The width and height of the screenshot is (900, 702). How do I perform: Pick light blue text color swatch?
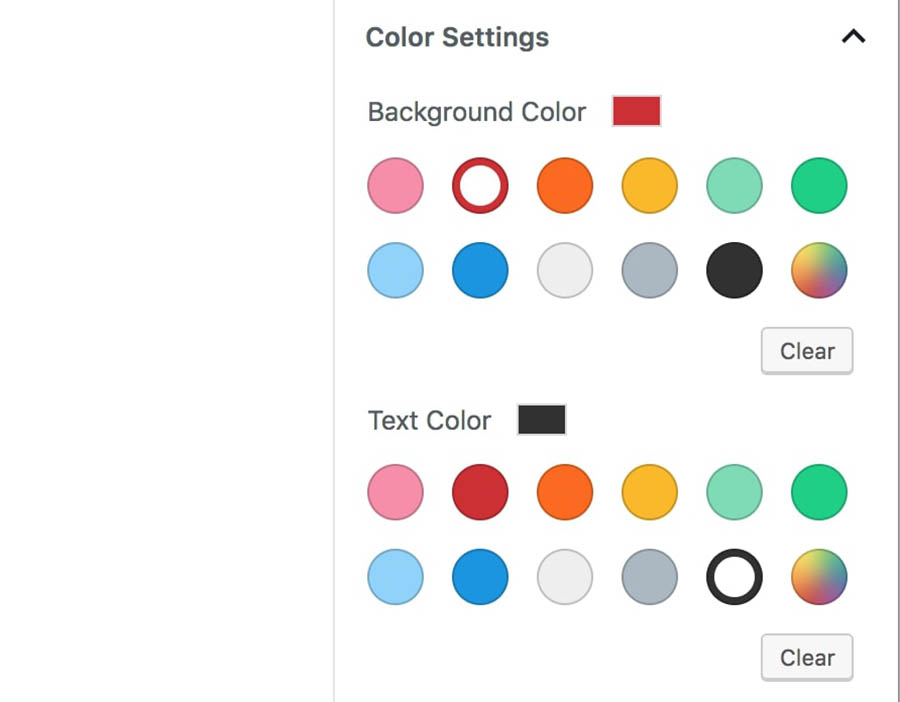point(395,576)
